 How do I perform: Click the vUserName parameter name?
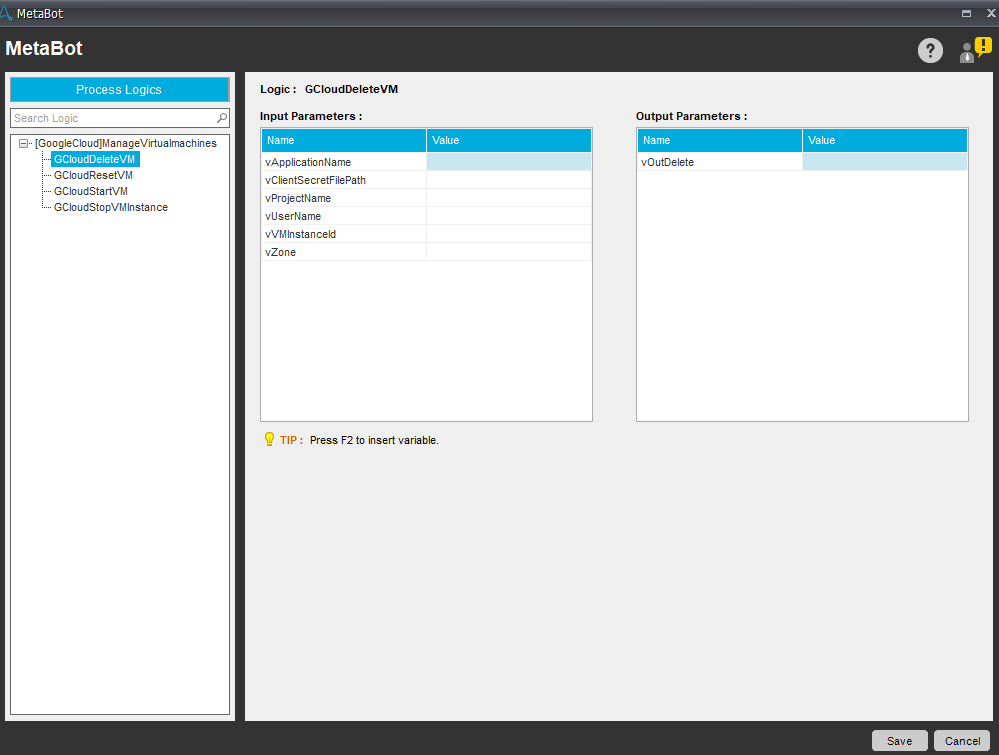tap(292, 216)
